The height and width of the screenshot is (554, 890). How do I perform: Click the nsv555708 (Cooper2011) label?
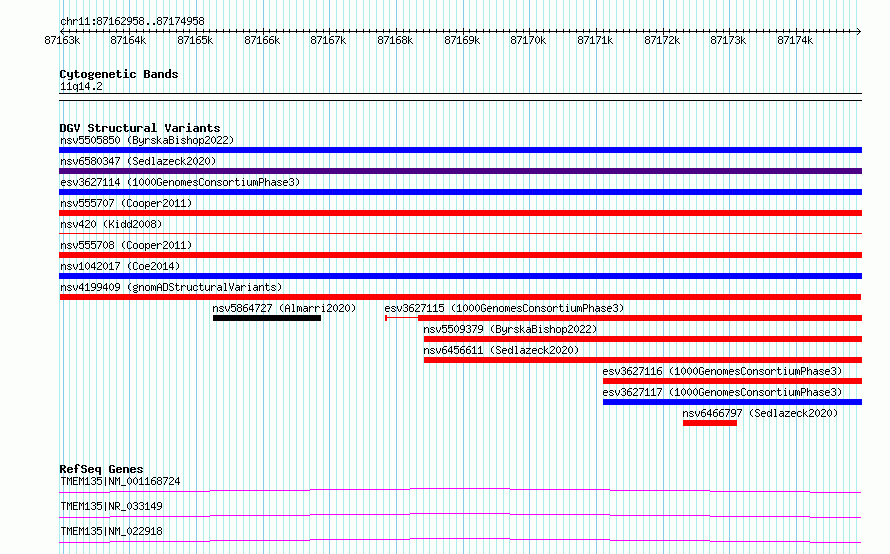126,245
